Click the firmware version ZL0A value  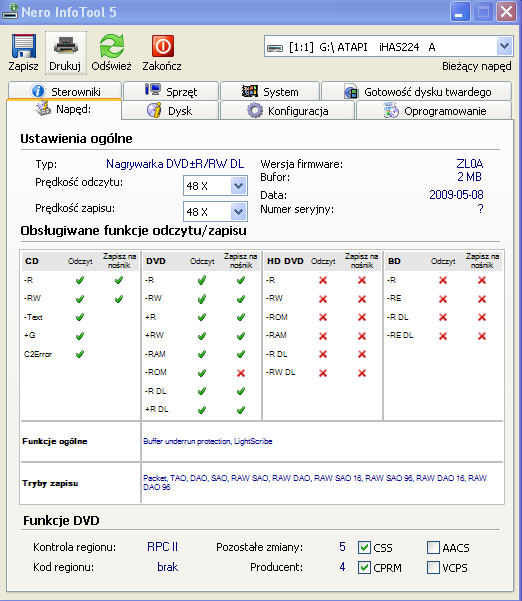(469, 164)
